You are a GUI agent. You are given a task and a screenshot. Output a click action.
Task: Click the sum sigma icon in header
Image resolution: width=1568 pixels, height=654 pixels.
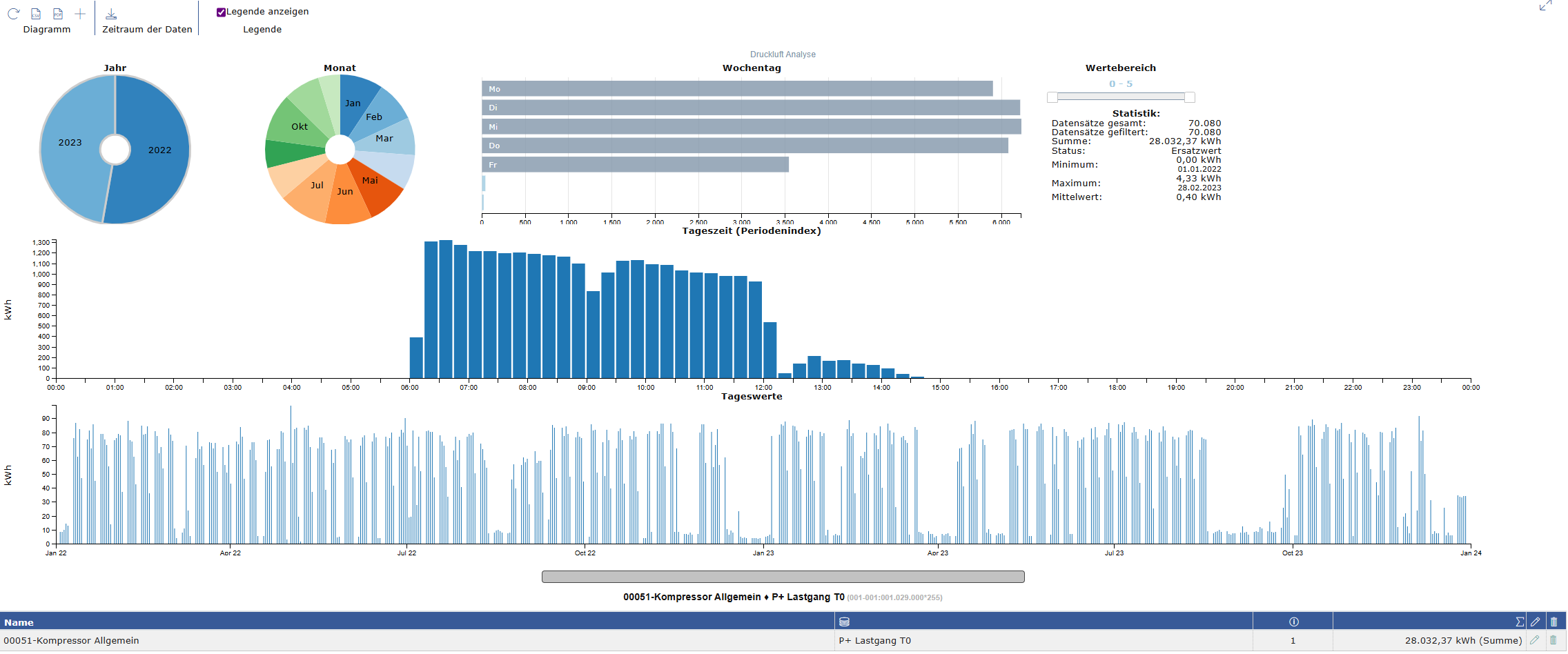(x=1519, y=622)
